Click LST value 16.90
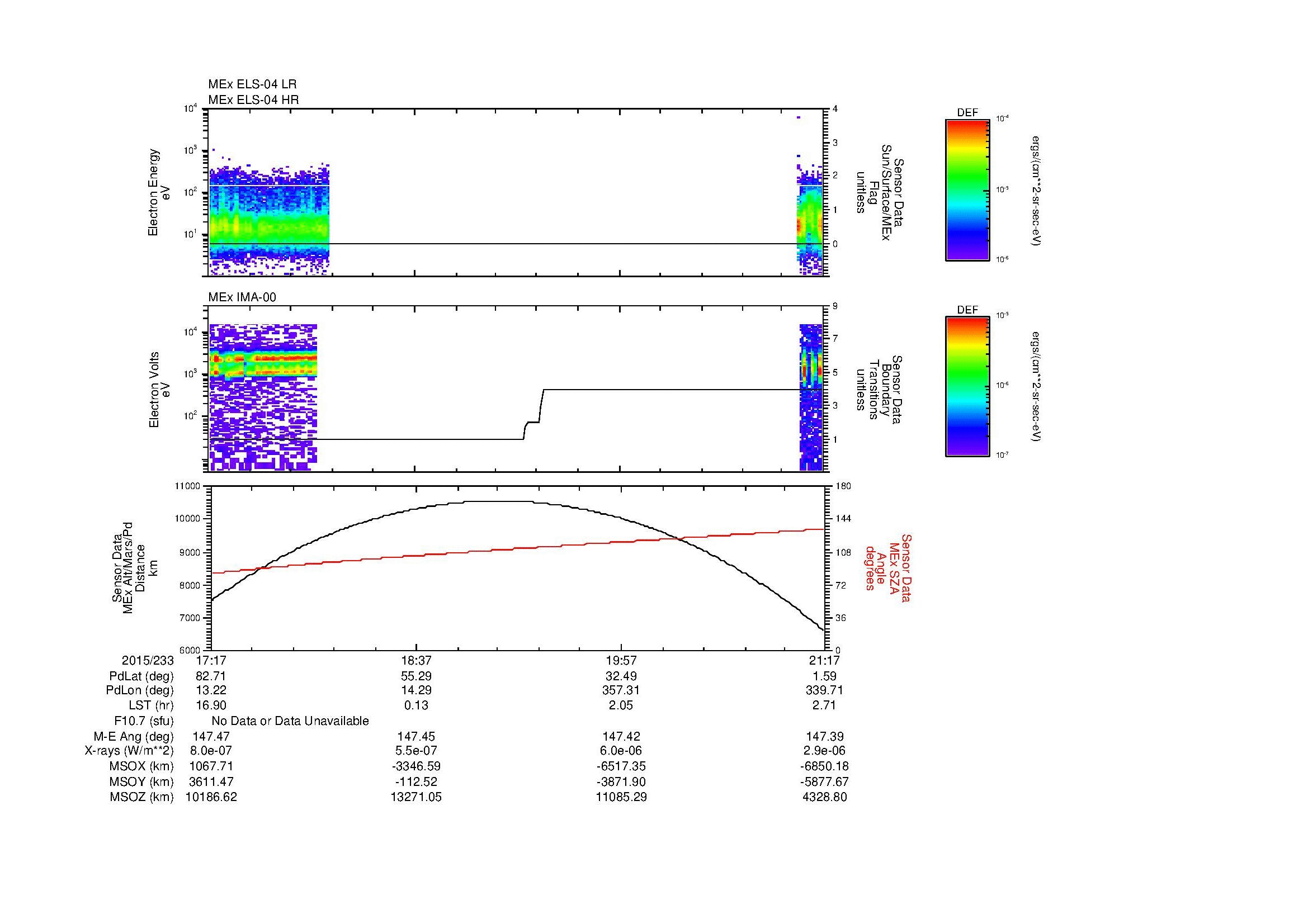Image resolution: width=1308 pixels, height=924 pixels. (x=211, y=706)
